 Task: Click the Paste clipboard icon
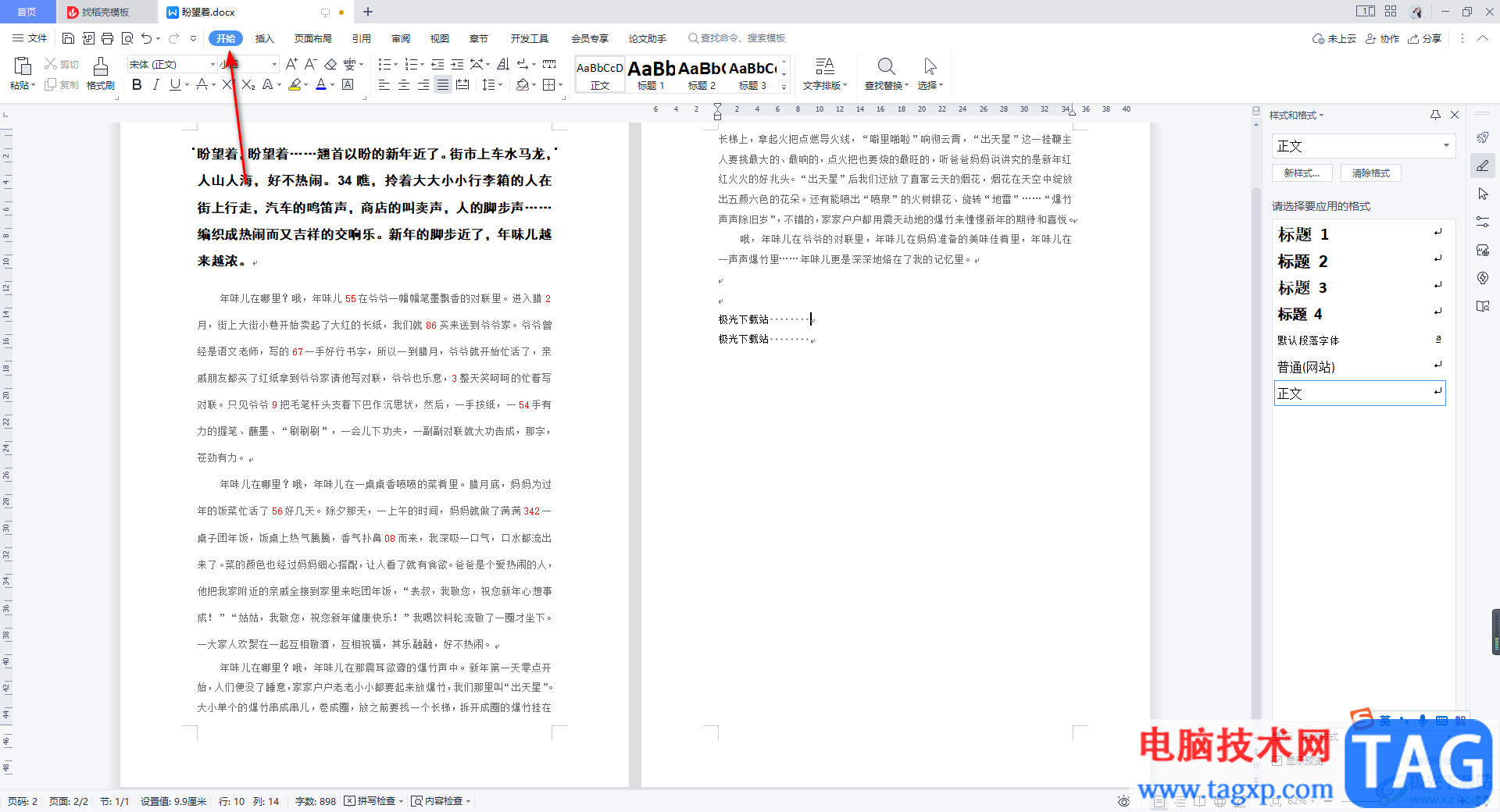click(x=23, y=66)
